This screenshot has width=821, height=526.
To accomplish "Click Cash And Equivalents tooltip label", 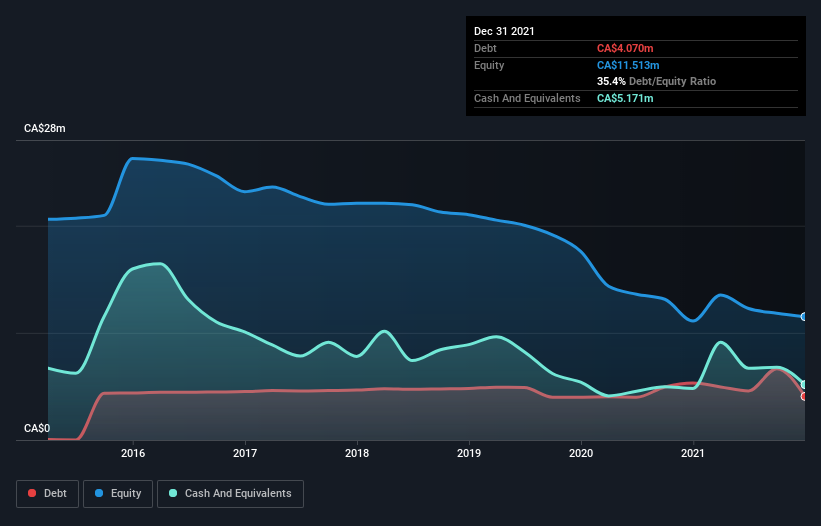I will [527, 98].
